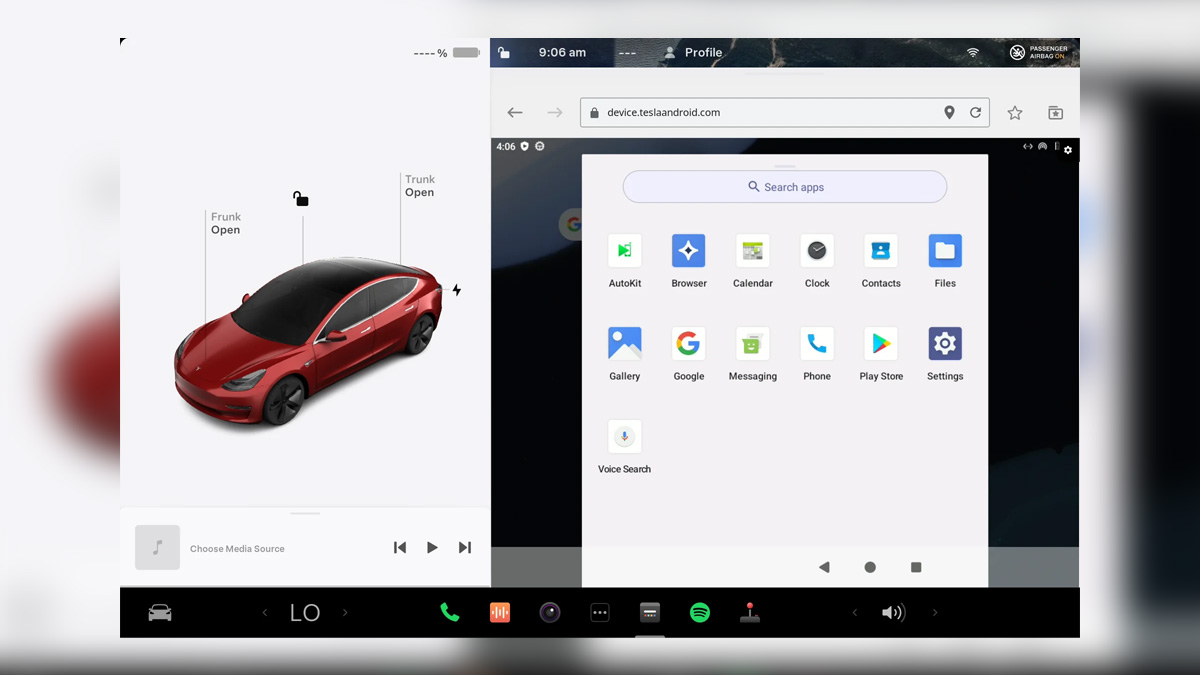Click the volume speaker icon
Image resolution: width=1200 pixels, height=675 pixels.
(x=893, y=613)
